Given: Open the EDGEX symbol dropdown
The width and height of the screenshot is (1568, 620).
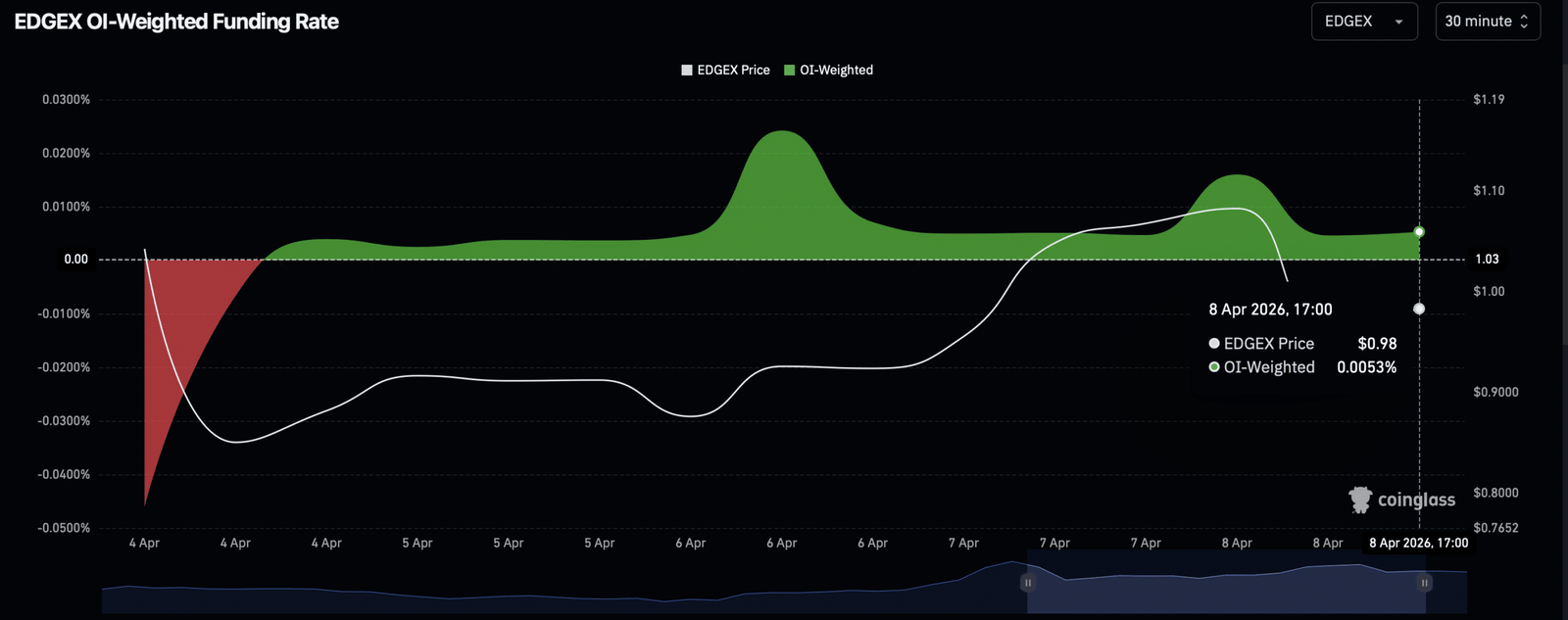Looking at the screenshot, I should point(1363,22).
